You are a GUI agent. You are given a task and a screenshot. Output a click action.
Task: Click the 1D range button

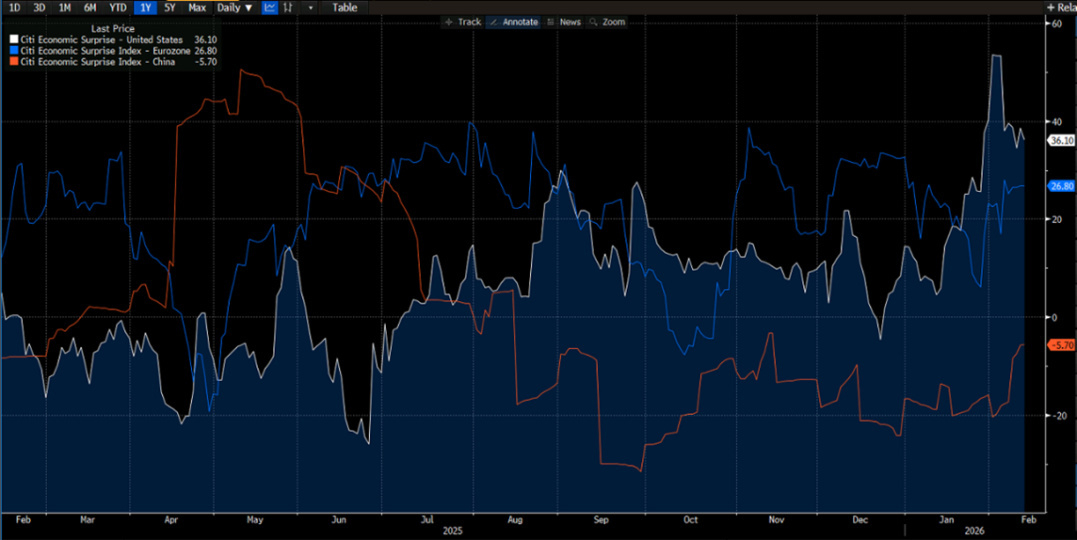14,8
